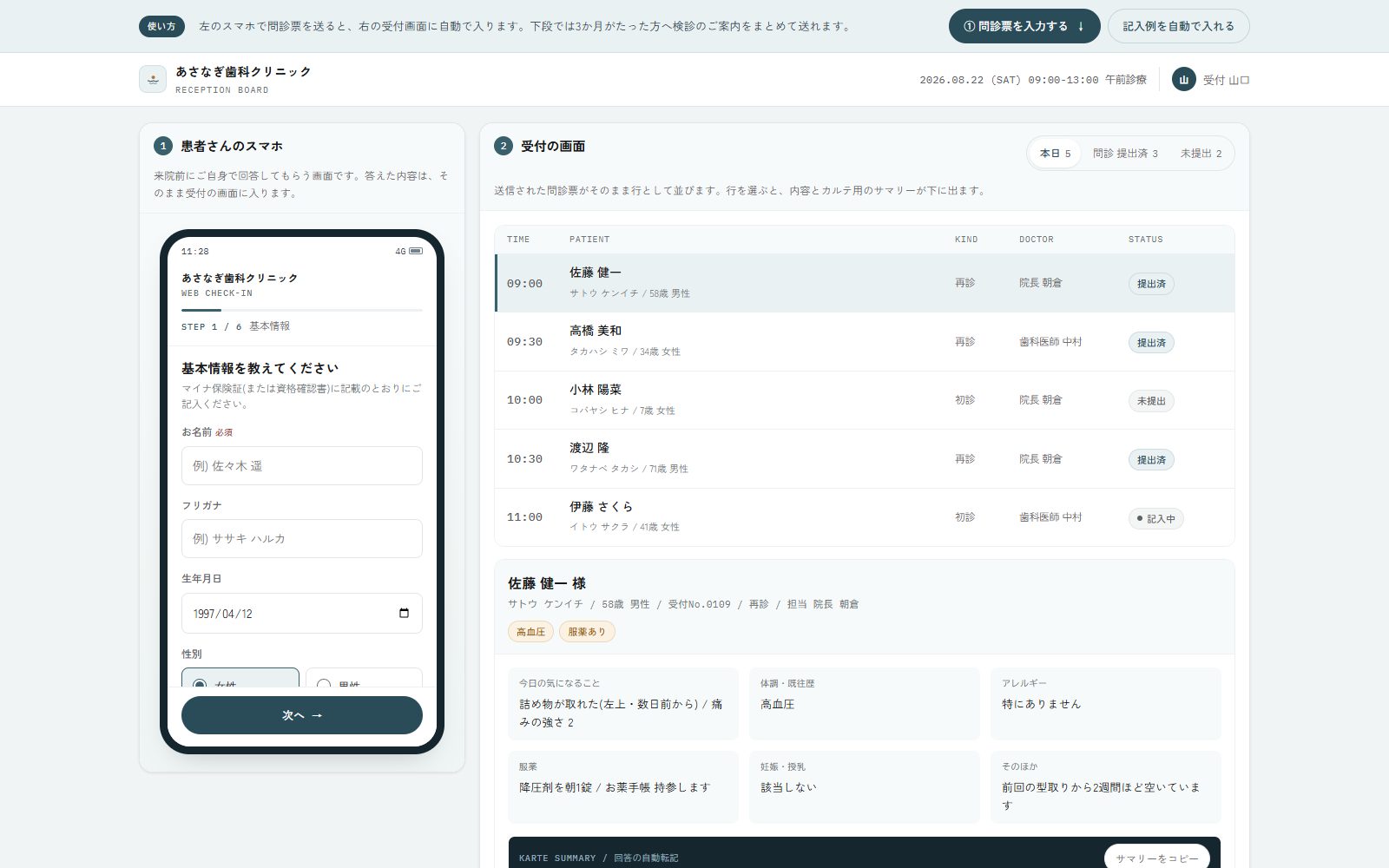Click the 未提出 status badge for 小林 陽菜
This screenshot has height=868, width=1389.
tap(1151, 401)
